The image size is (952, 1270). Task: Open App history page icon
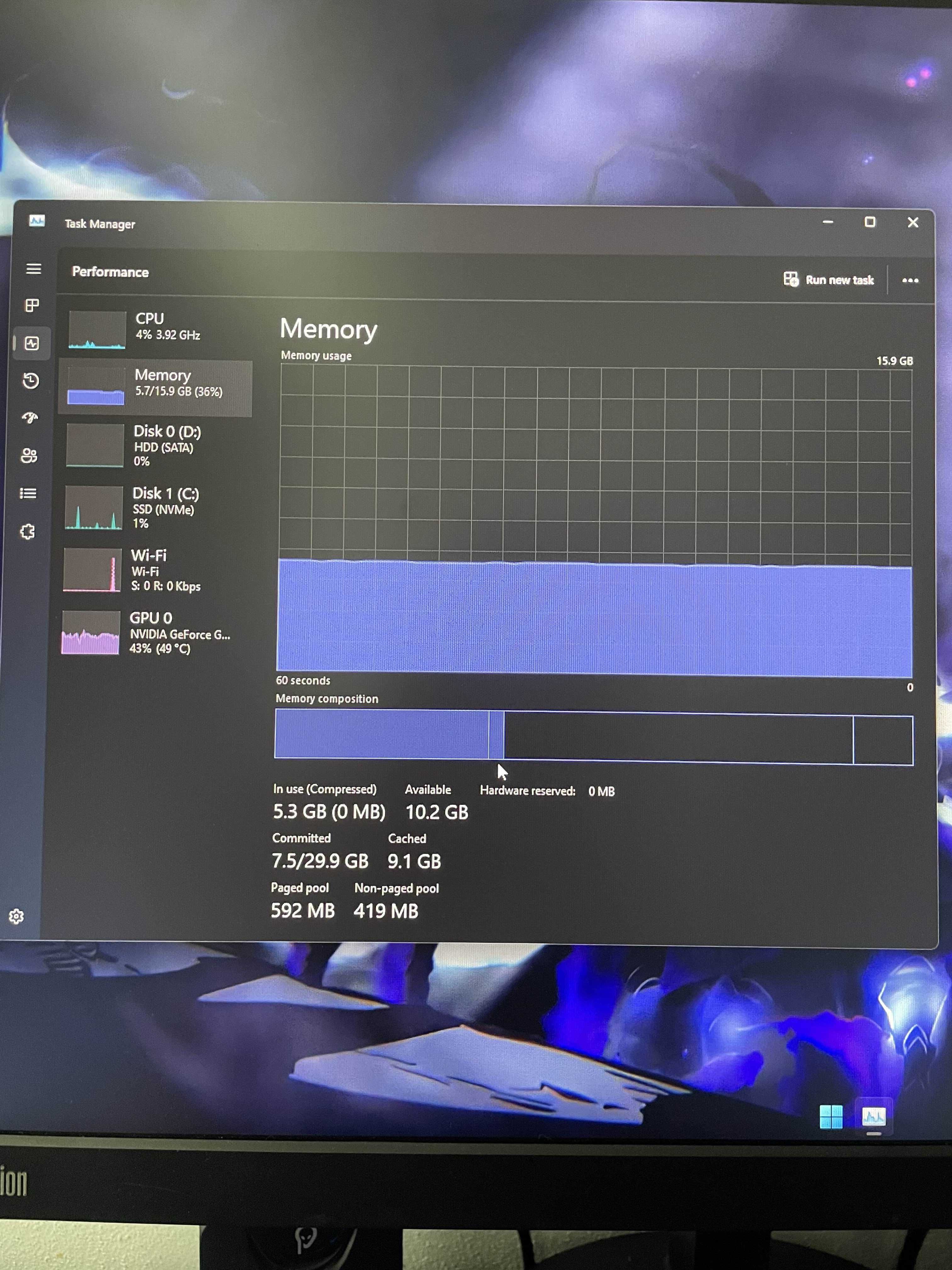(31, 381)
